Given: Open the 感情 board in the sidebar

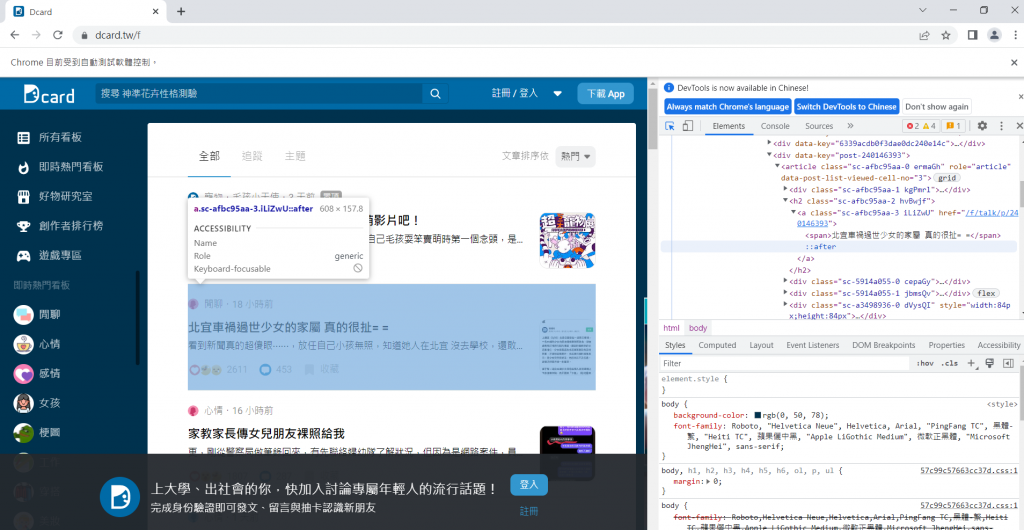Looking at the screenshot, I should 38,373.
